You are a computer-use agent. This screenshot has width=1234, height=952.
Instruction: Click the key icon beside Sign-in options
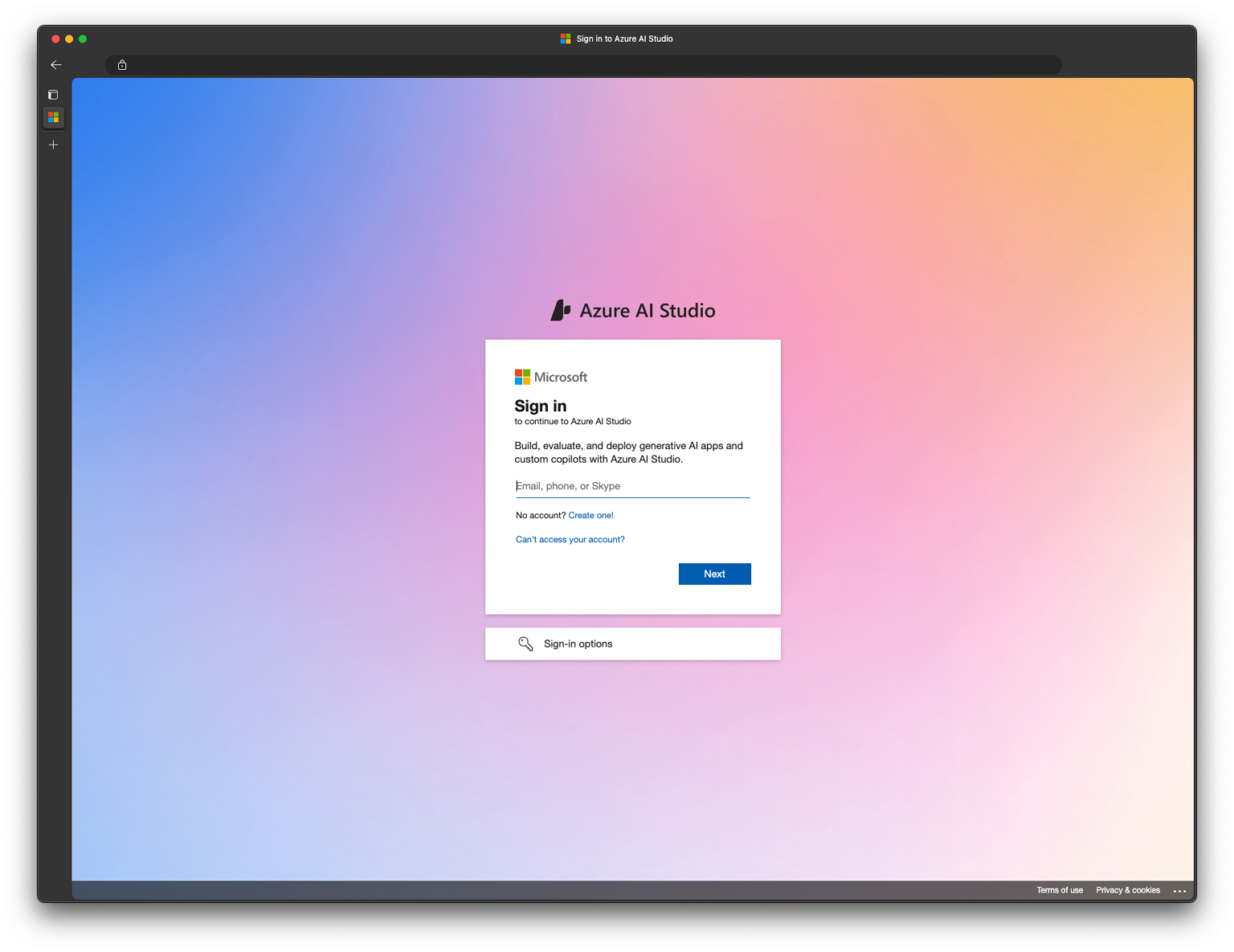(x=525, y=644)
